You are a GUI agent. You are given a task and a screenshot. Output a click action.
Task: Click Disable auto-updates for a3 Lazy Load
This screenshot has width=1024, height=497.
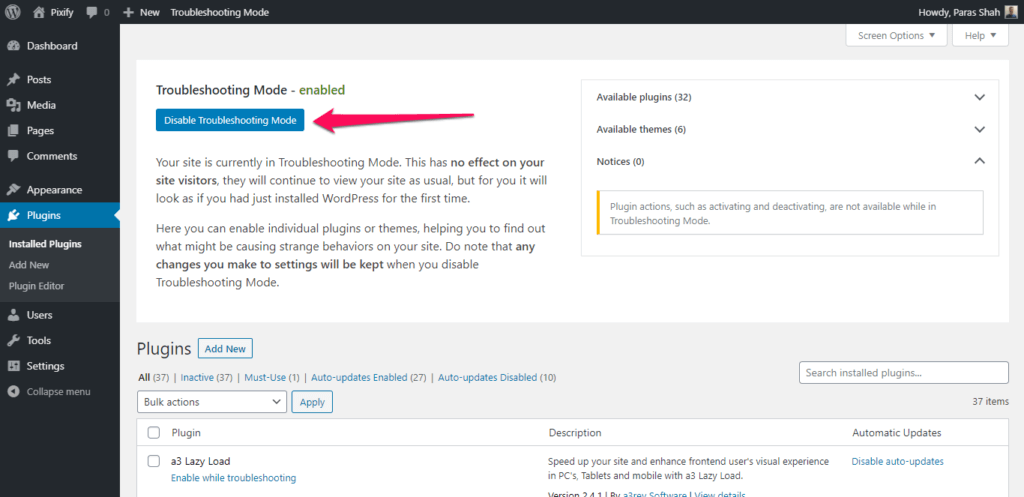click(x=897, y=461)
